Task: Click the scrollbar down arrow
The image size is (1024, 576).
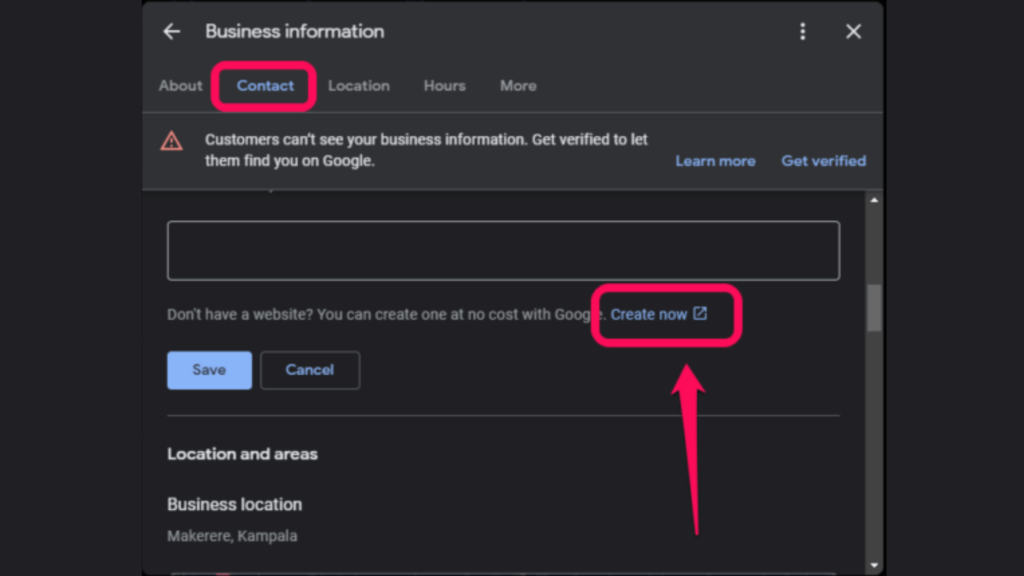Action: coord(874,566)
